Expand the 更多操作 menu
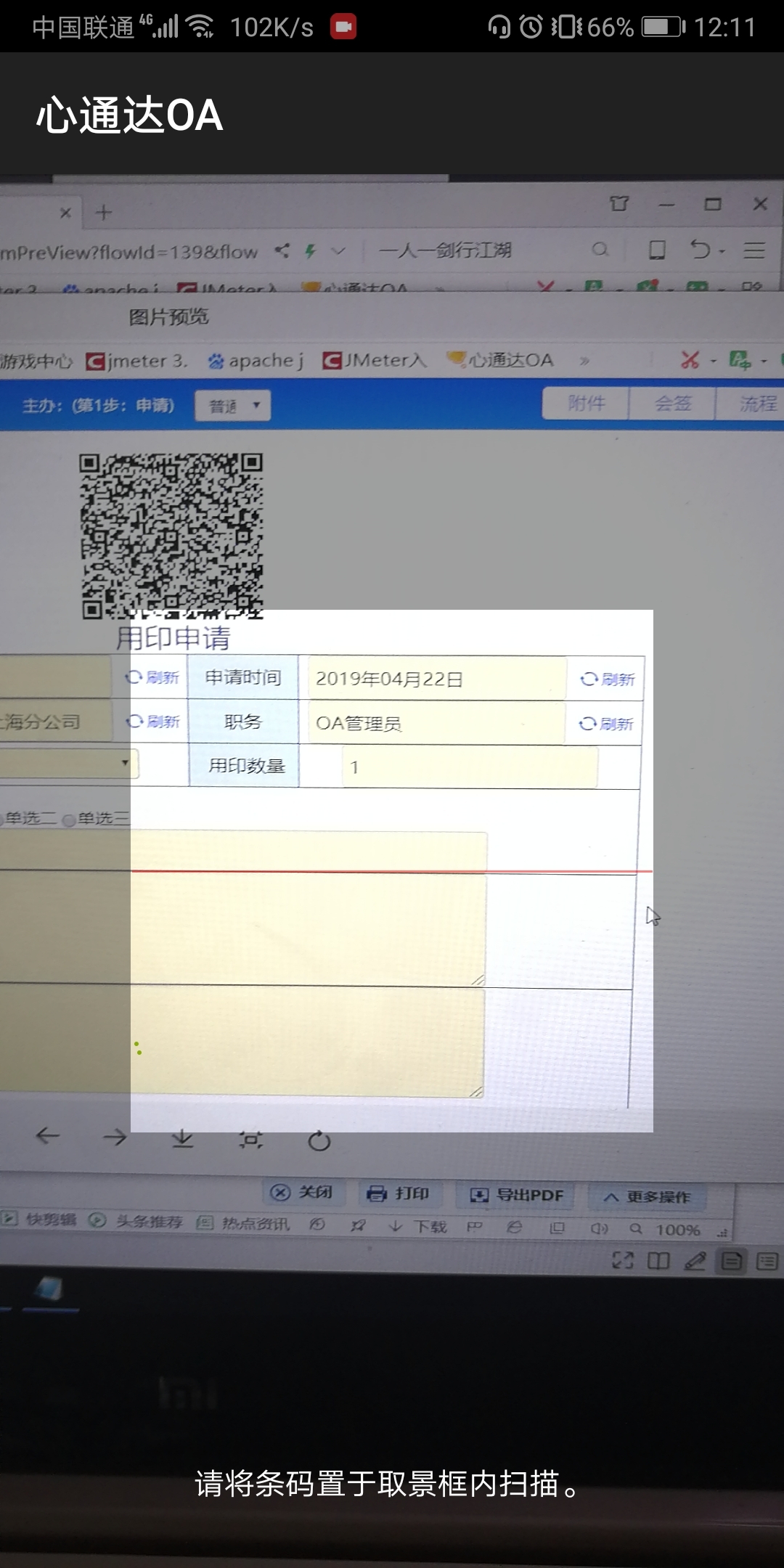 (x=648, y=1196)
